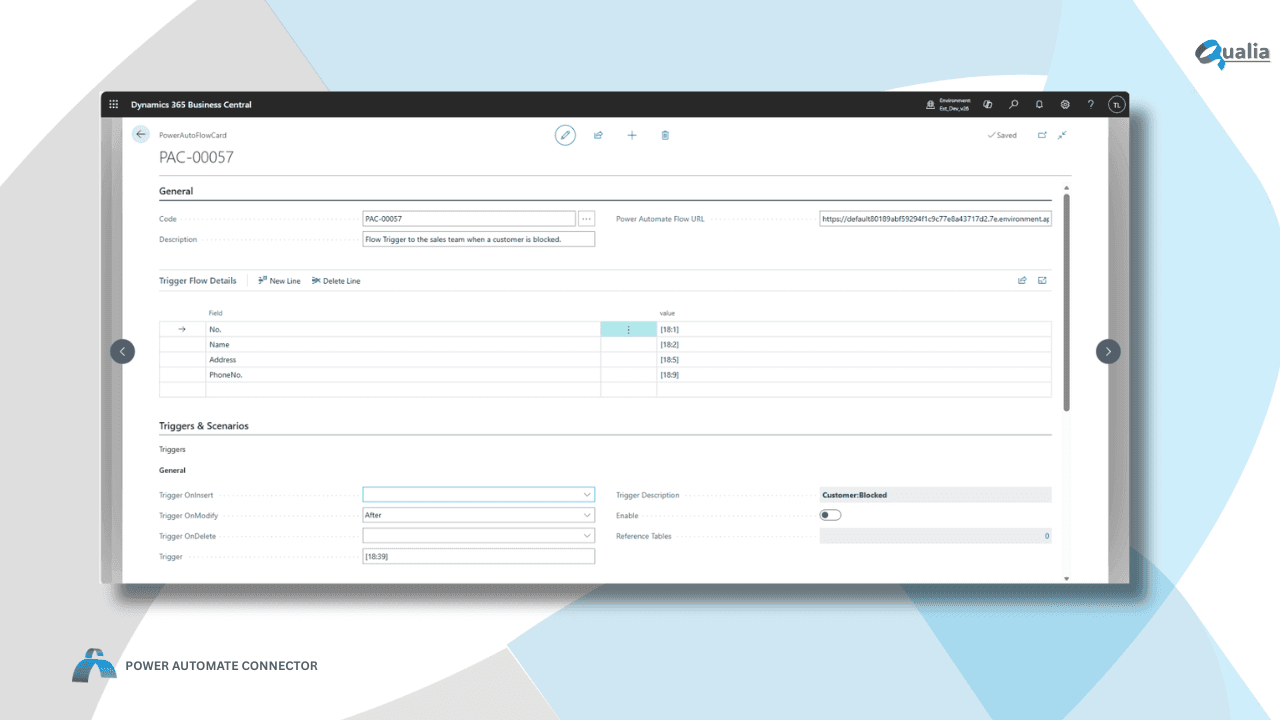Click the Description input field

click(478, 239)
